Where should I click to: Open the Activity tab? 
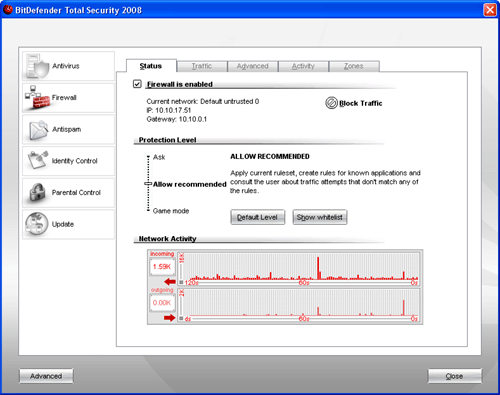click(x=303, y=66)
